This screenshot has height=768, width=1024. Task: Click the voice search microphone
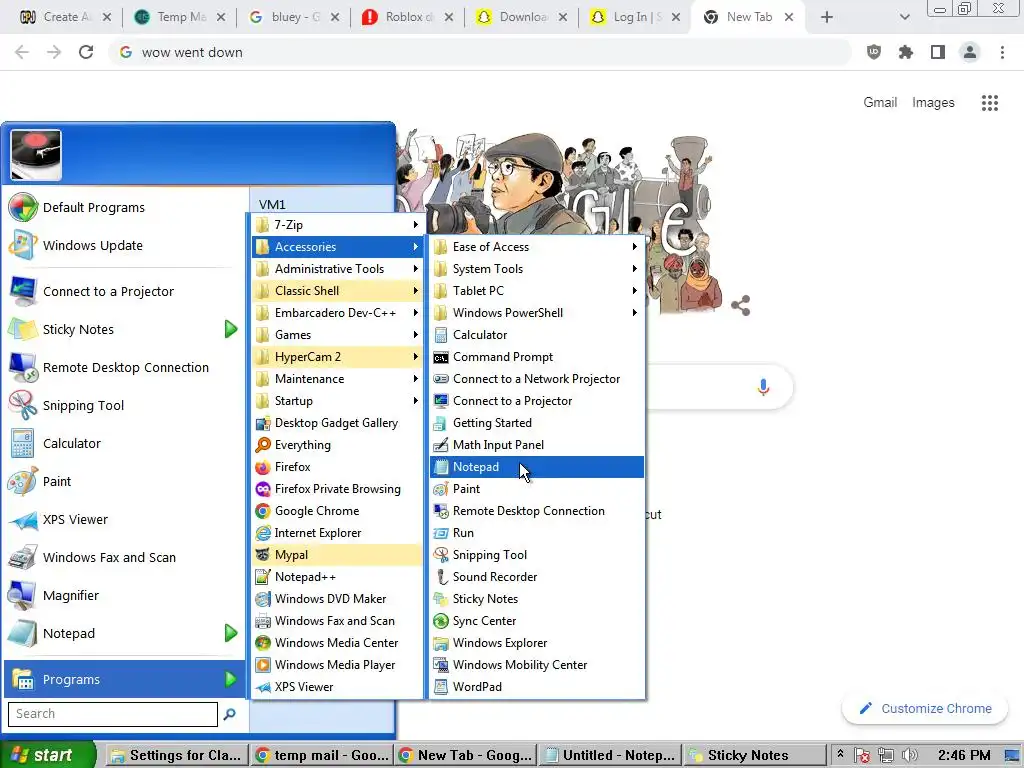click(763, 387)
